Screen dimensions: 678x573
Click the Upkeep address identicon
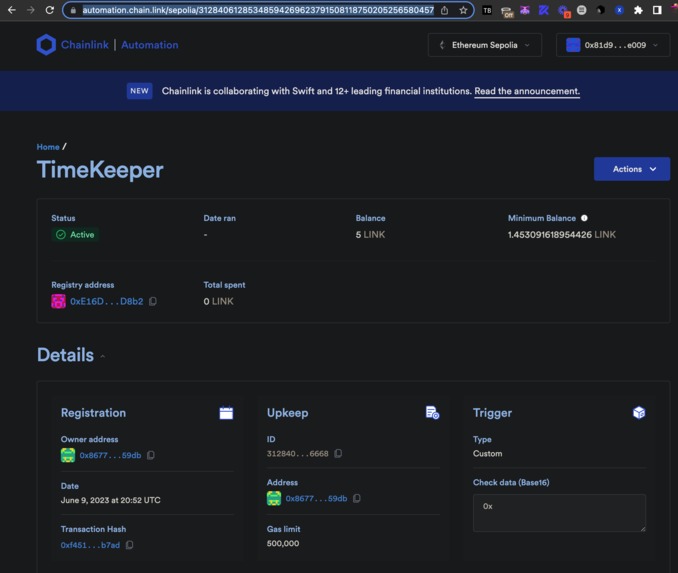point(274,499)
